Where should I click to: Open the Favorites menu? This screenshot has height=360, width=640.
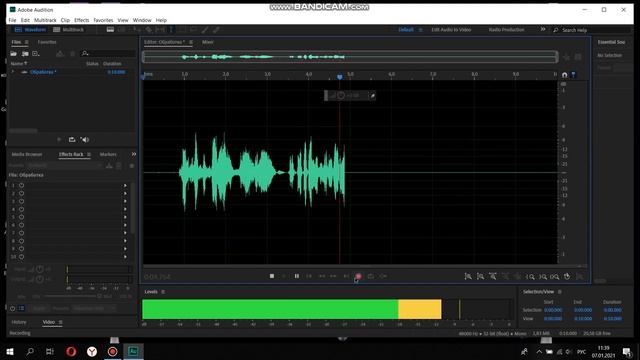click(x=103, y=20)
